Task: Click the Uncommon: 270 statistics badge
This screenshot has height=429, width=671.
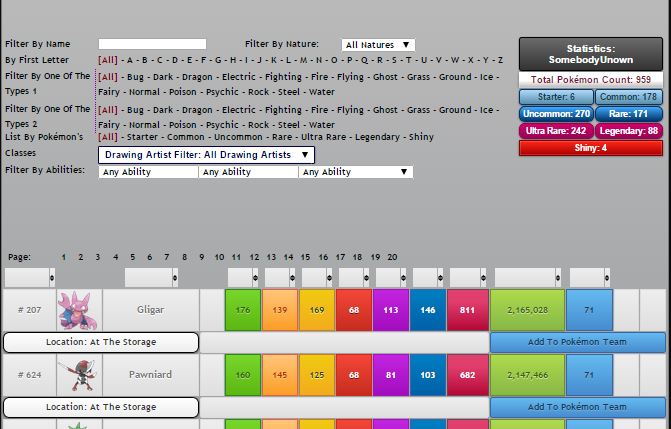Action: [555, 114]
